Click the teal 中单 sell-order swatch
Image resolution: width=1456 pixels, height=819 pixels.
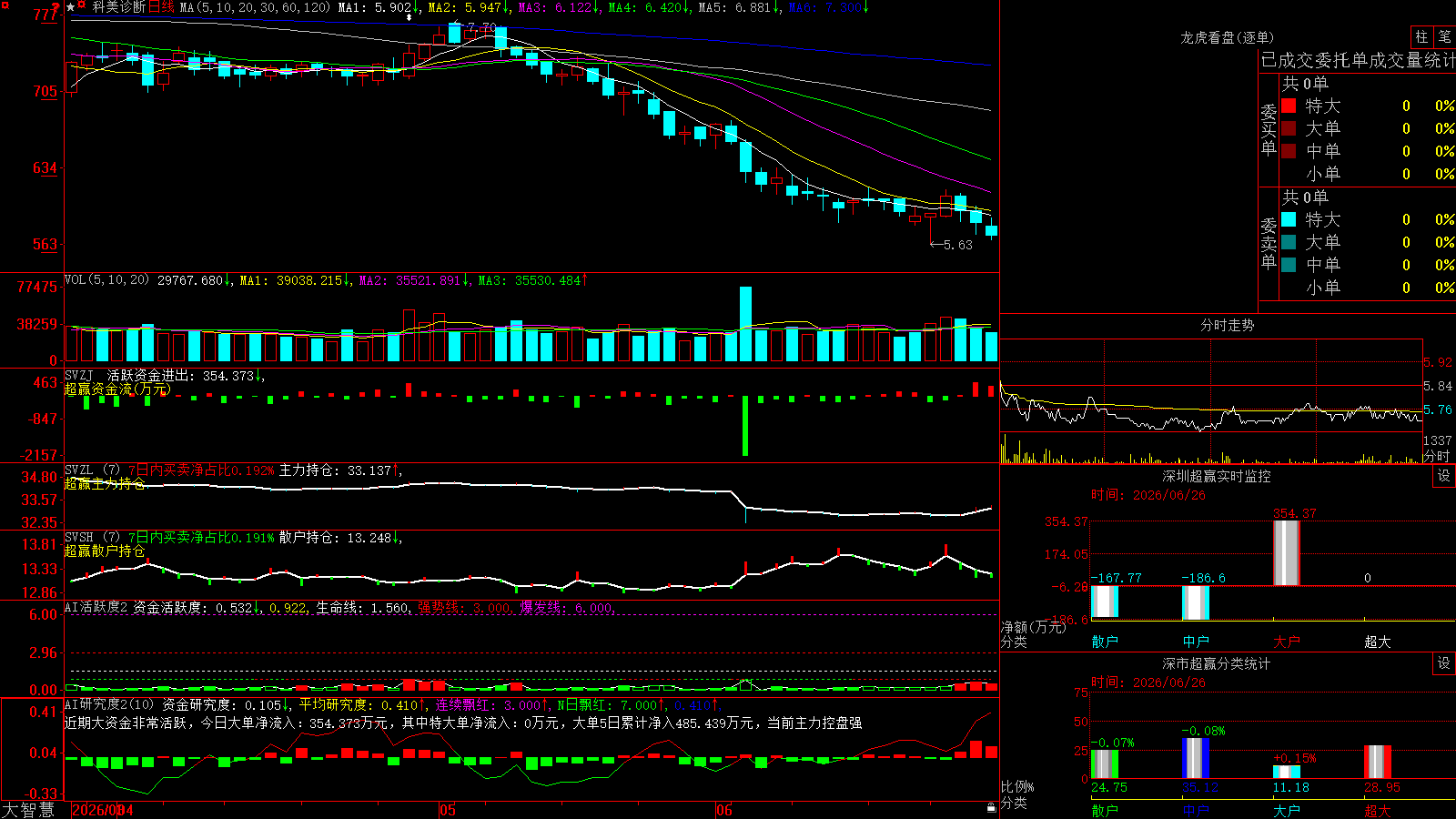(x=1289, y=265)
